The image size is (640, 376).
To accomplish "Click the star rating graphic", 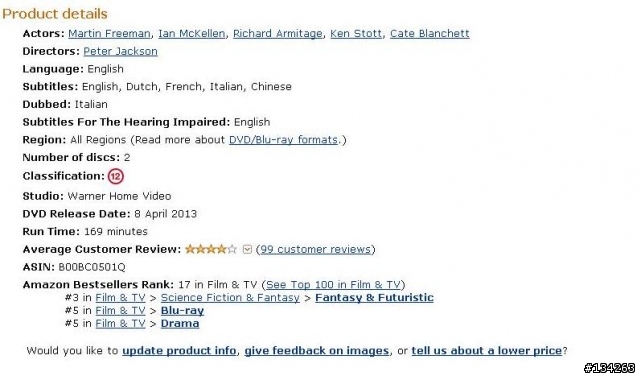I will coord(211,249).
